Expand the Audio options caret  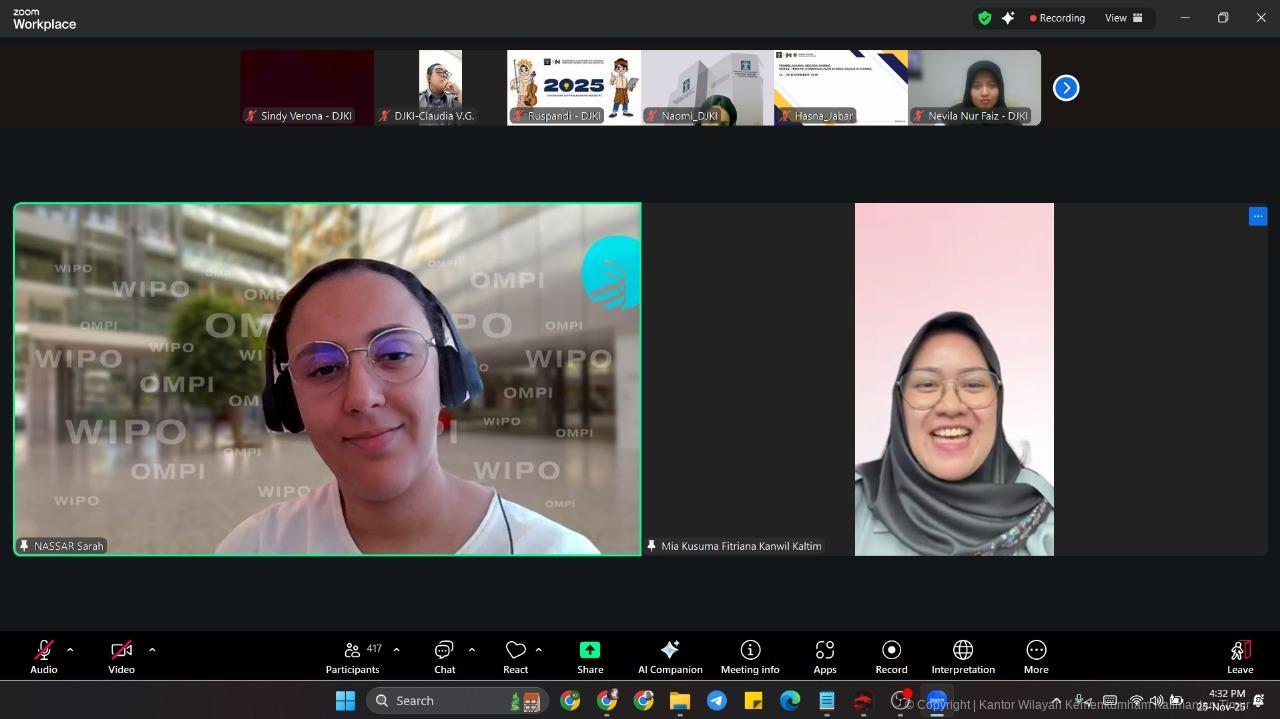[70, 650]
